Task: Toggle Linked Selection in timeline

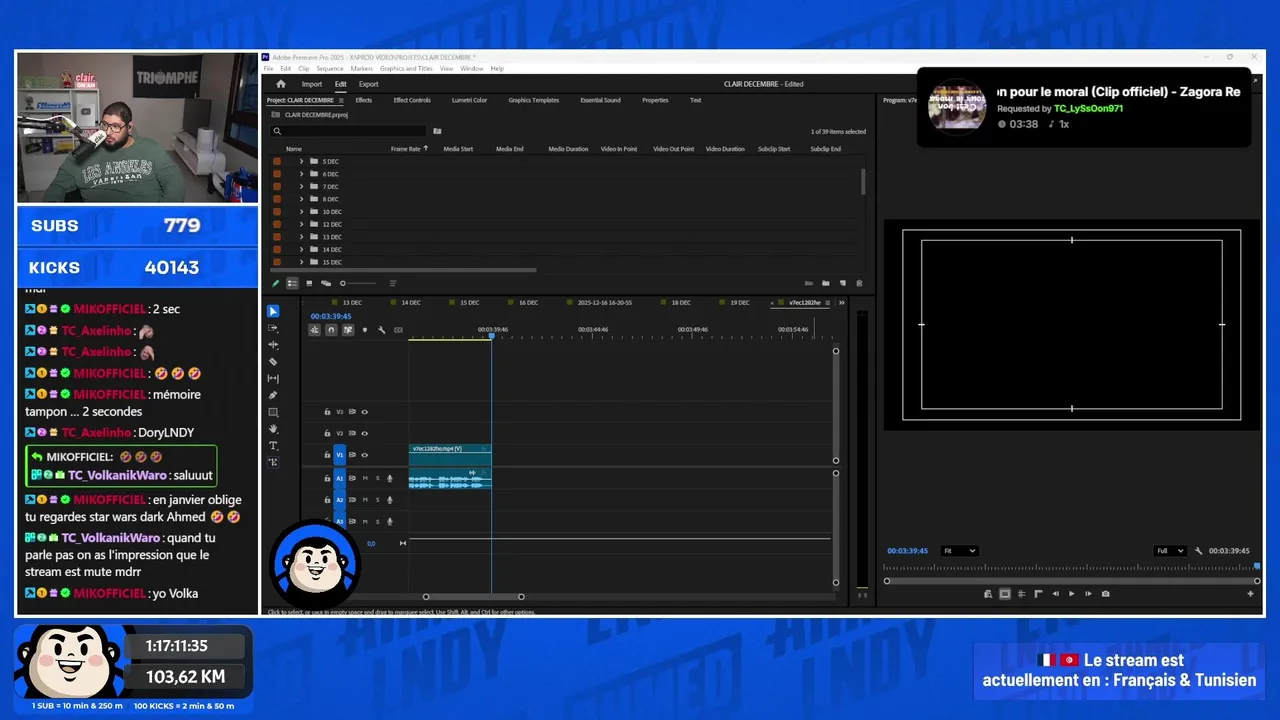Action: pyautogui.click(x=348, y=330)
